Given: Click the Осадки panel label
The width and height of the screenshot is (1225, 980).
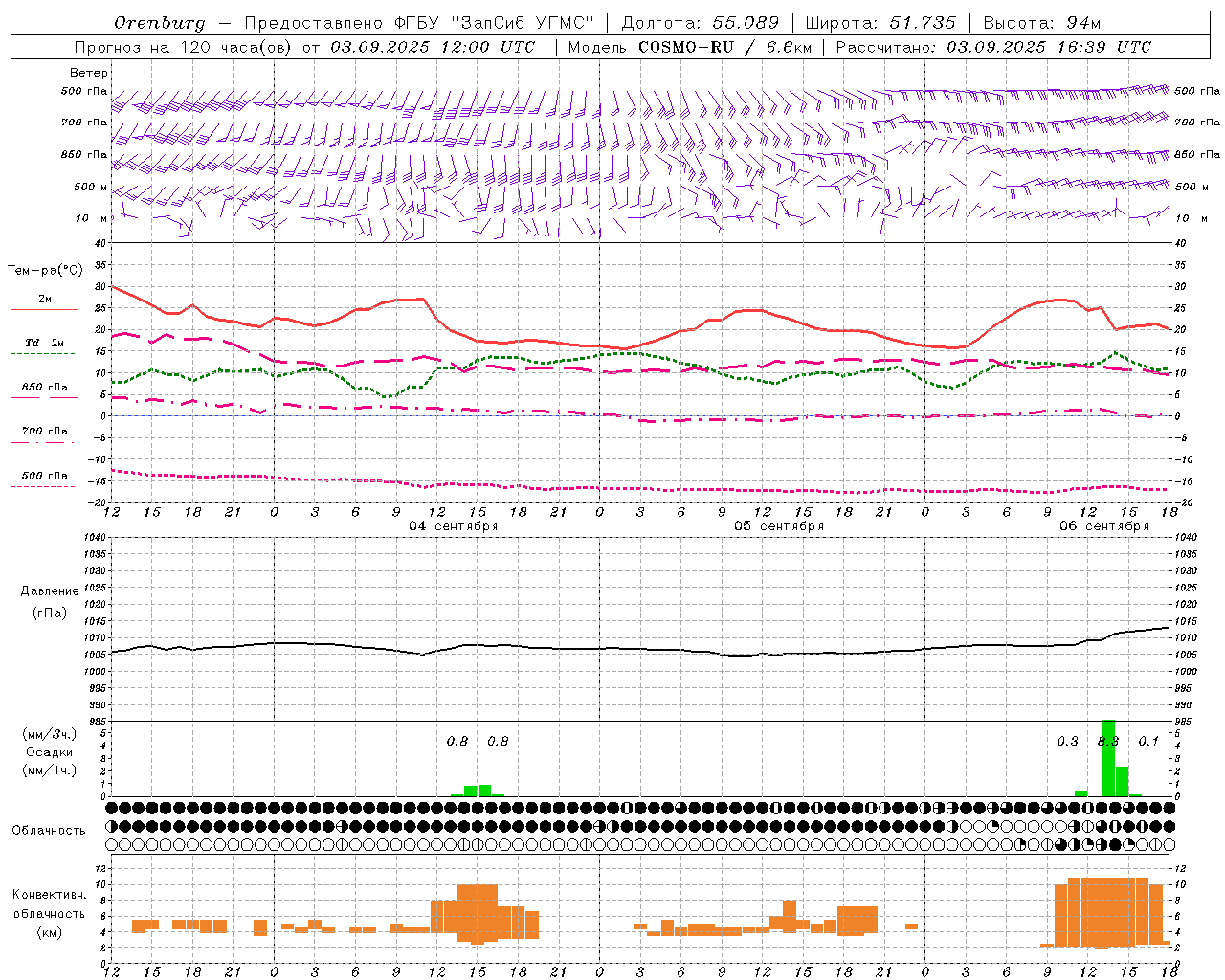Looking at the screenshot, I should [x=50, y=752].
